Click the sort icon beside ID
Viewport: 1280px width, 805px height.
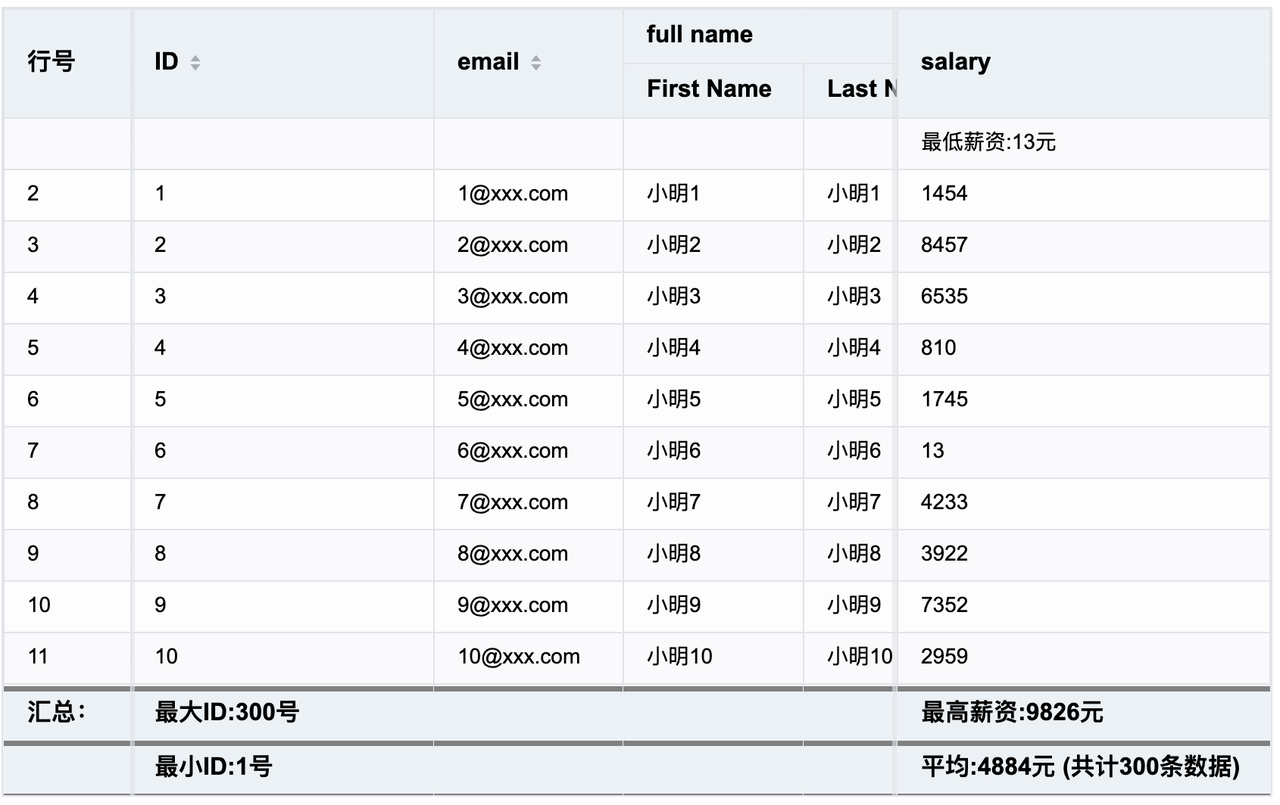pyautogui.click(x=195, y=62)
